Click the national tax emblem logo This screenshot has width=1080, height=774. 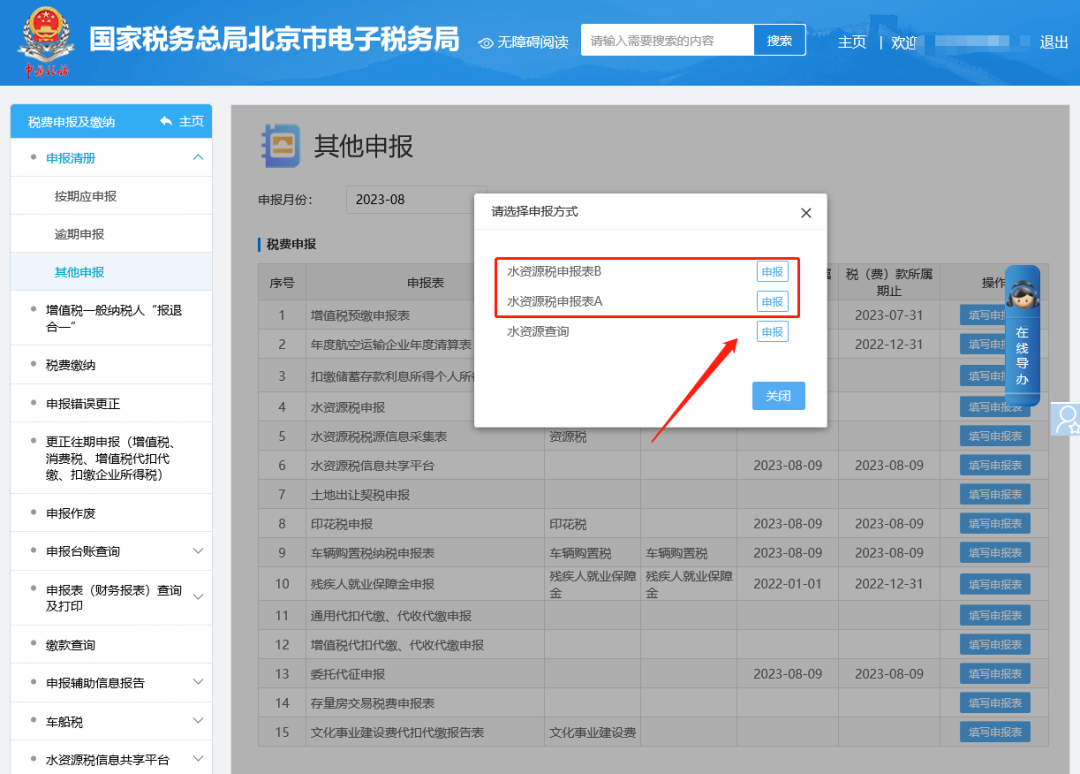tap(47, 41)
